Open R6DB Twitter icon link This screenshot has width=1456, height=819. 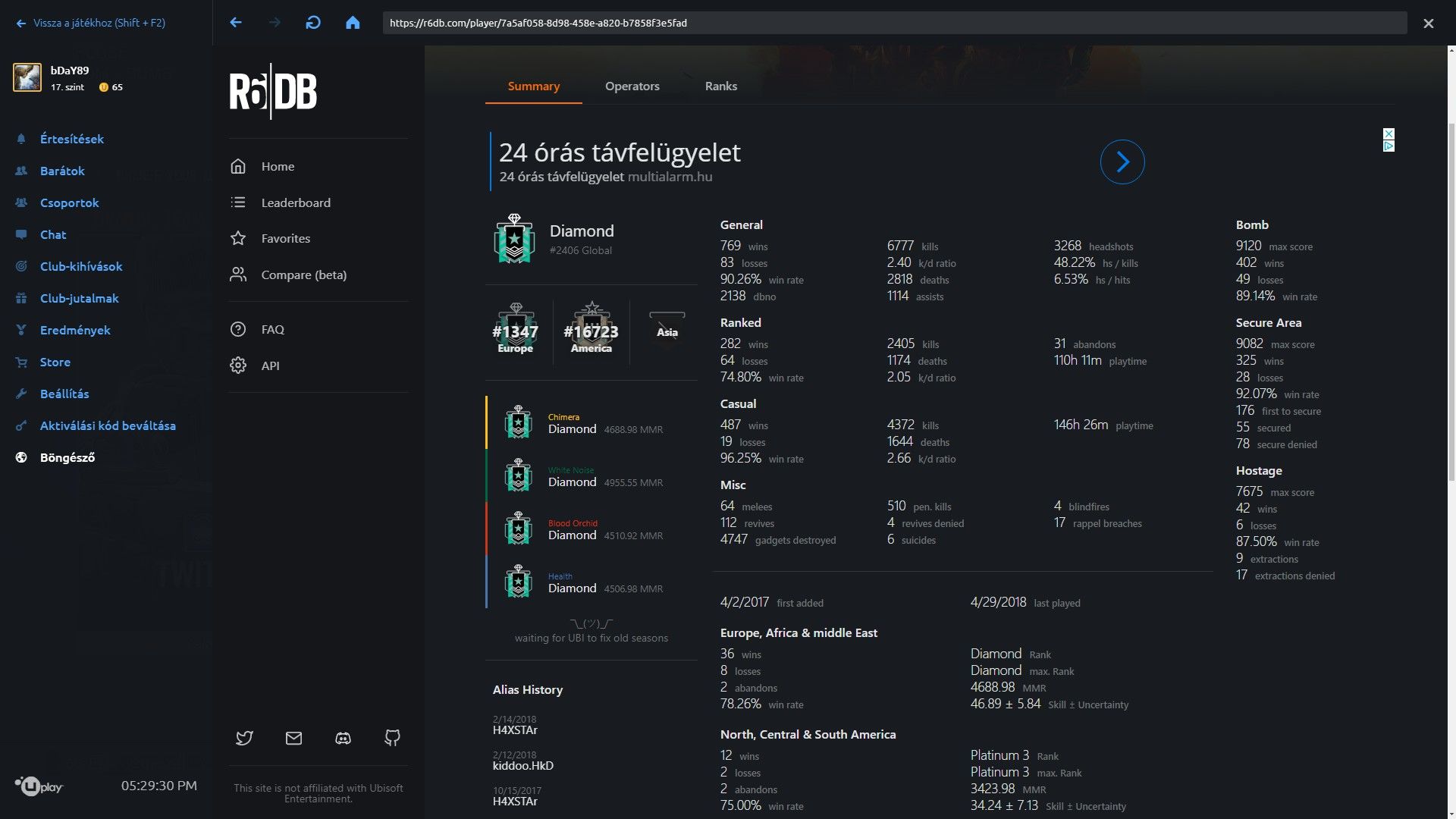(244, 738)
